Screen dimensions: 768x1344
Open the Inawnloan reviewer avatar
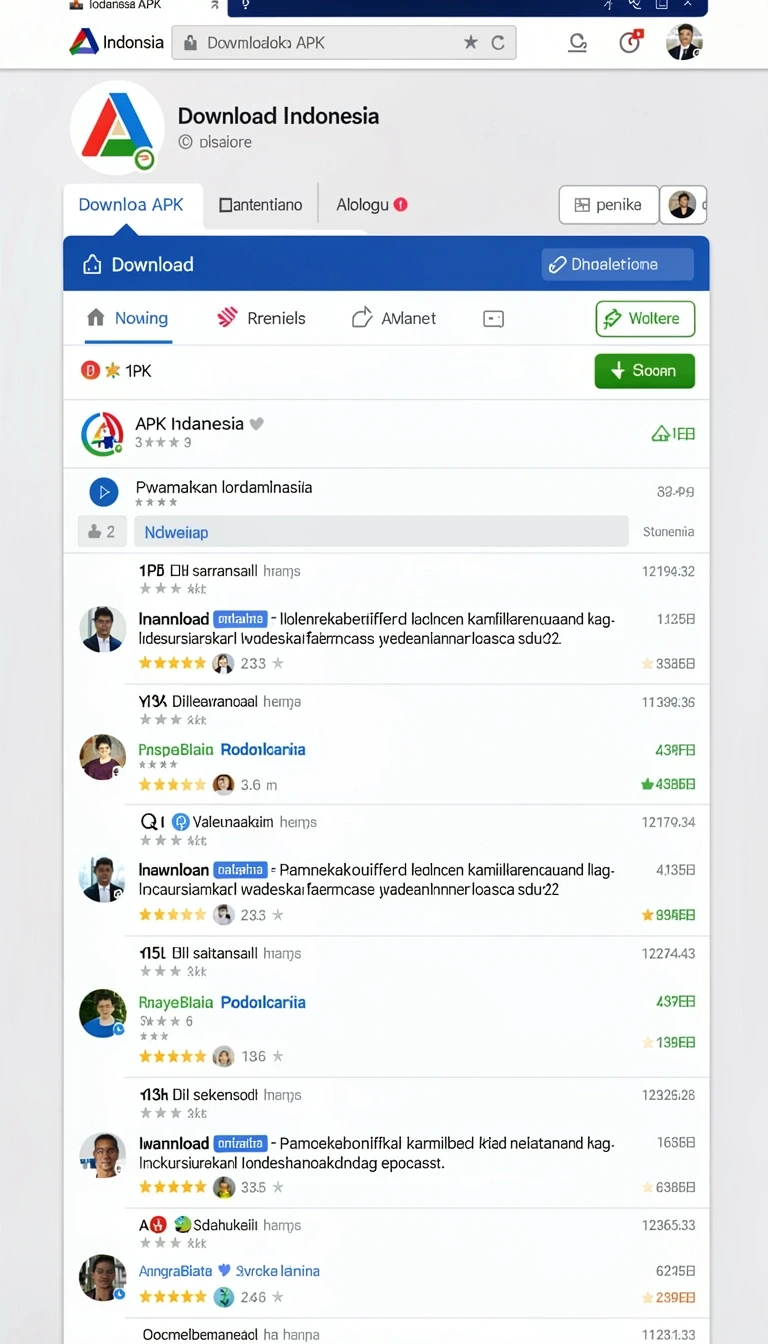pyautogui.click(x=103, y=879)
